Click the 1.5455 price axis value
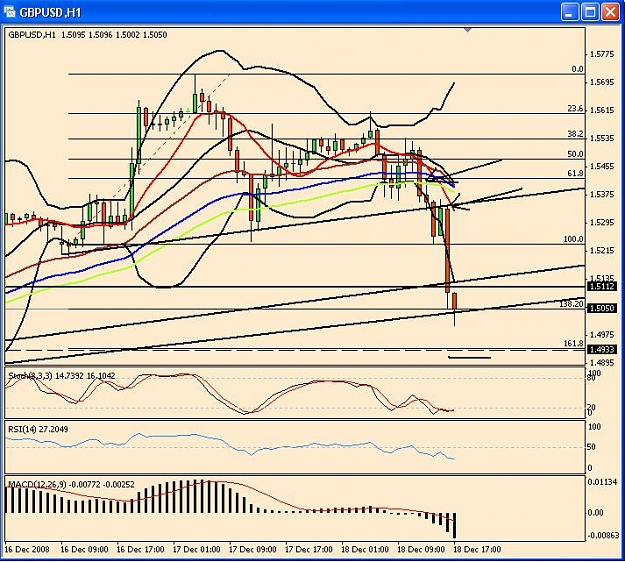Screen dimensions: 625x562 (x=602, y=166)
